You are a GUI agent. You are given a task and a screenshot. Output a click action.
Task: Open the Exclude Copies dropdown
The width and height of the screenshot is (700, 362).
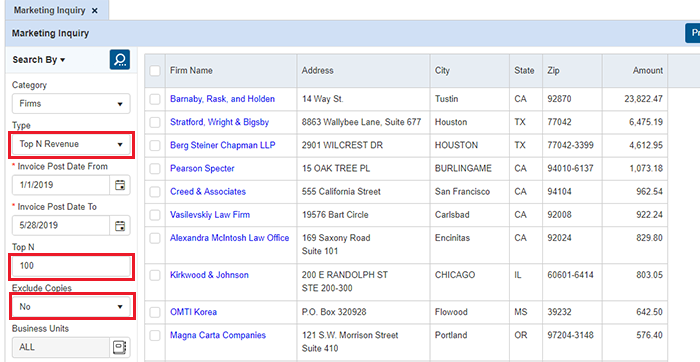71,307
